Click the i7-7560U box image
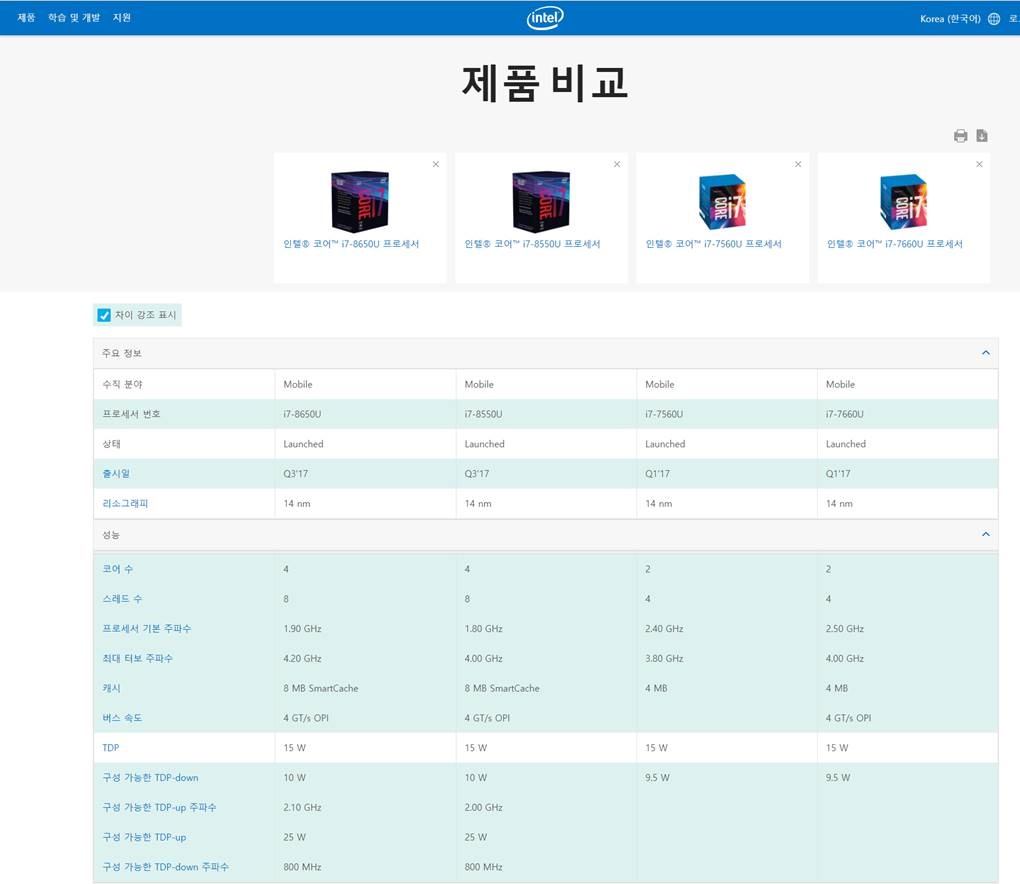Image resolution: width=1020 pixels, height=884 pixels. point(722,202)
